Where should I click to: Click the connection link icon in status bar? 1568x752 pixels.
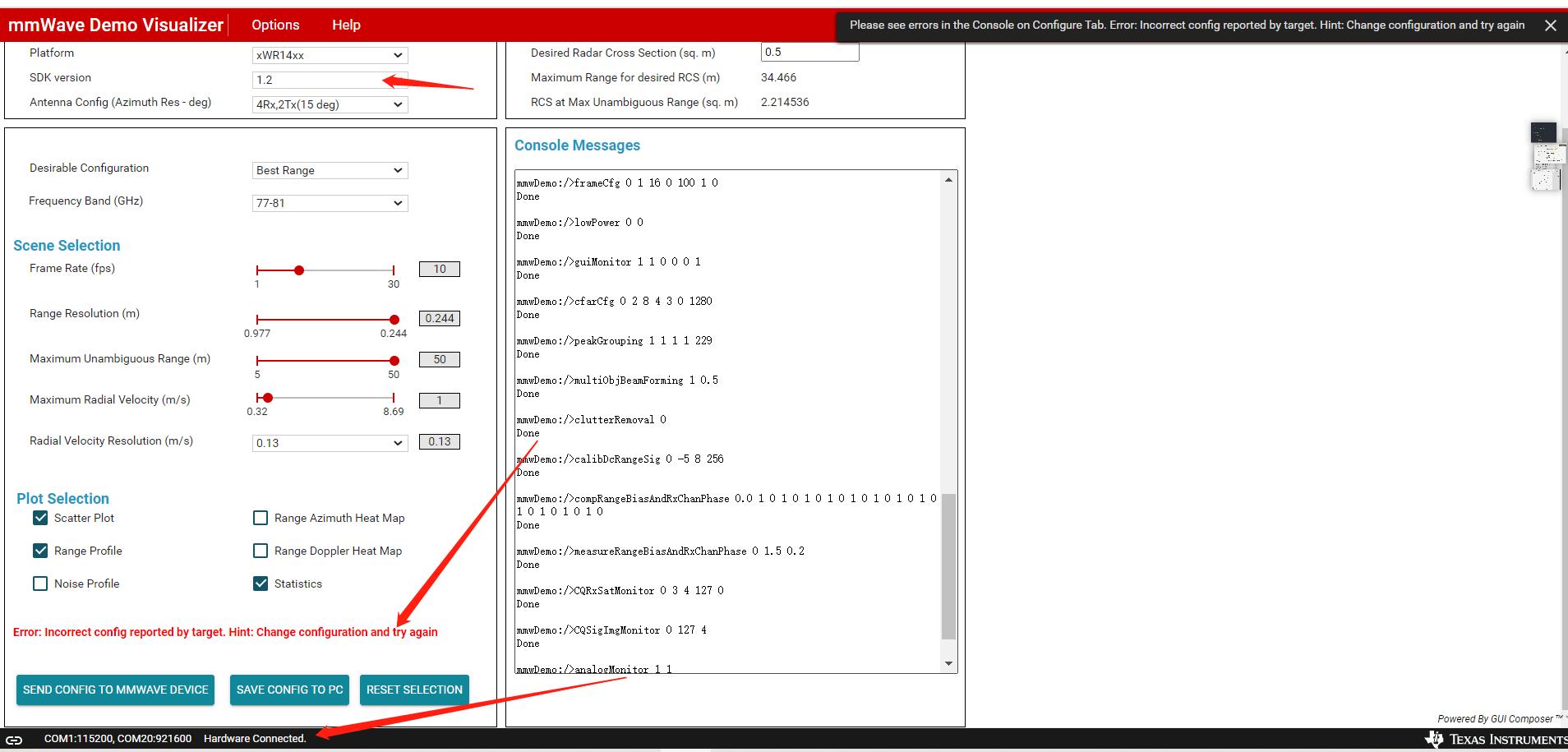point(14,739)
